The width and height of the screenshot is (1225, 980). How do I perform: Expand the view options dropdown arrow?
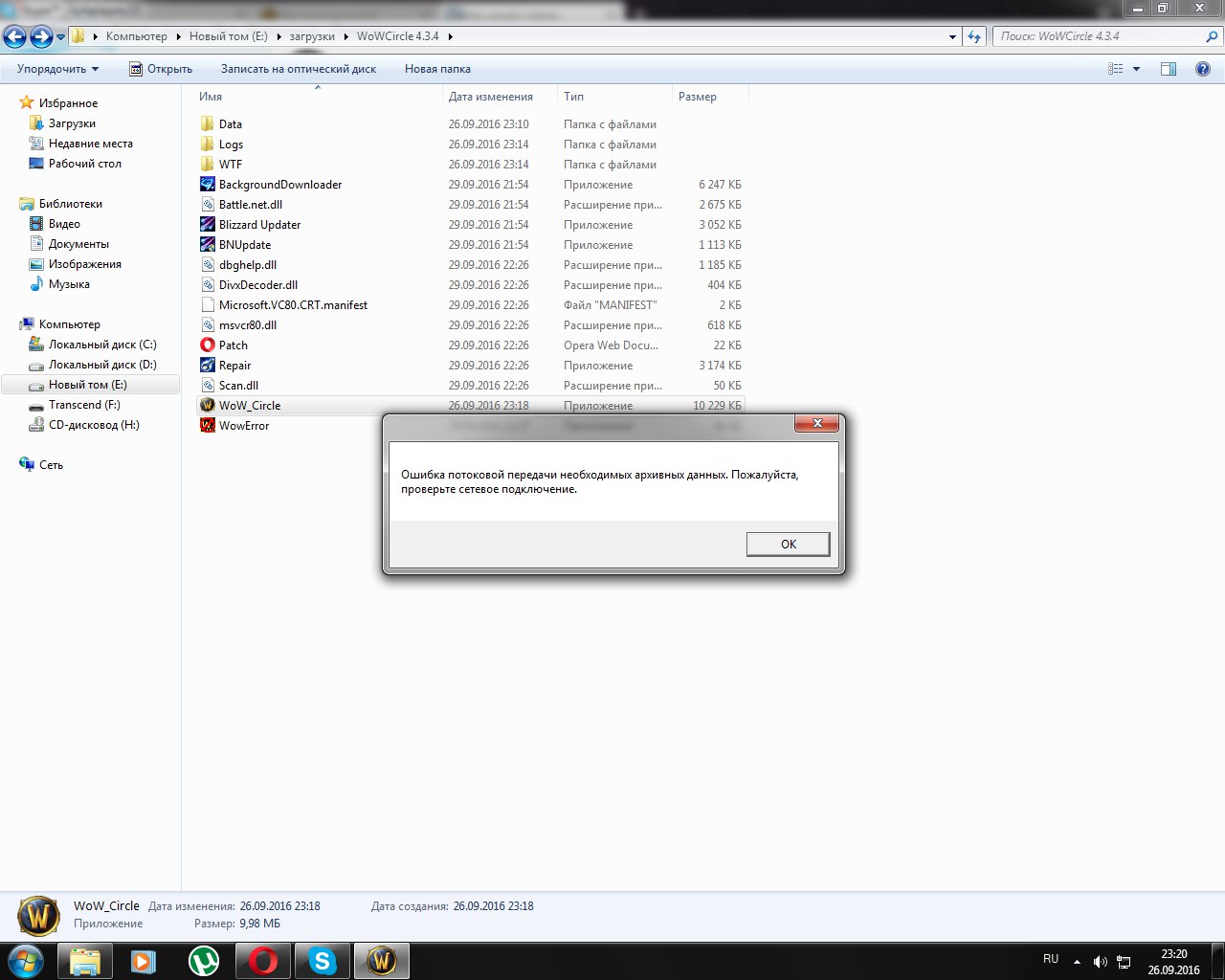coord(1137,69)
